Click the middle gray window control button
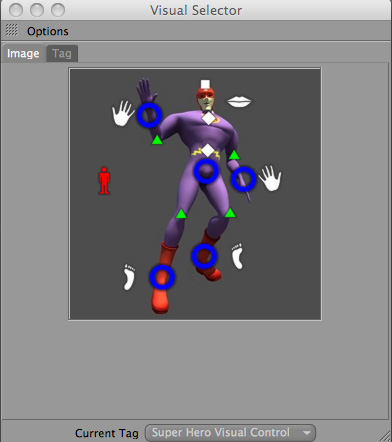This screenshot has width=392, height=442. click(x=37, y=10)
